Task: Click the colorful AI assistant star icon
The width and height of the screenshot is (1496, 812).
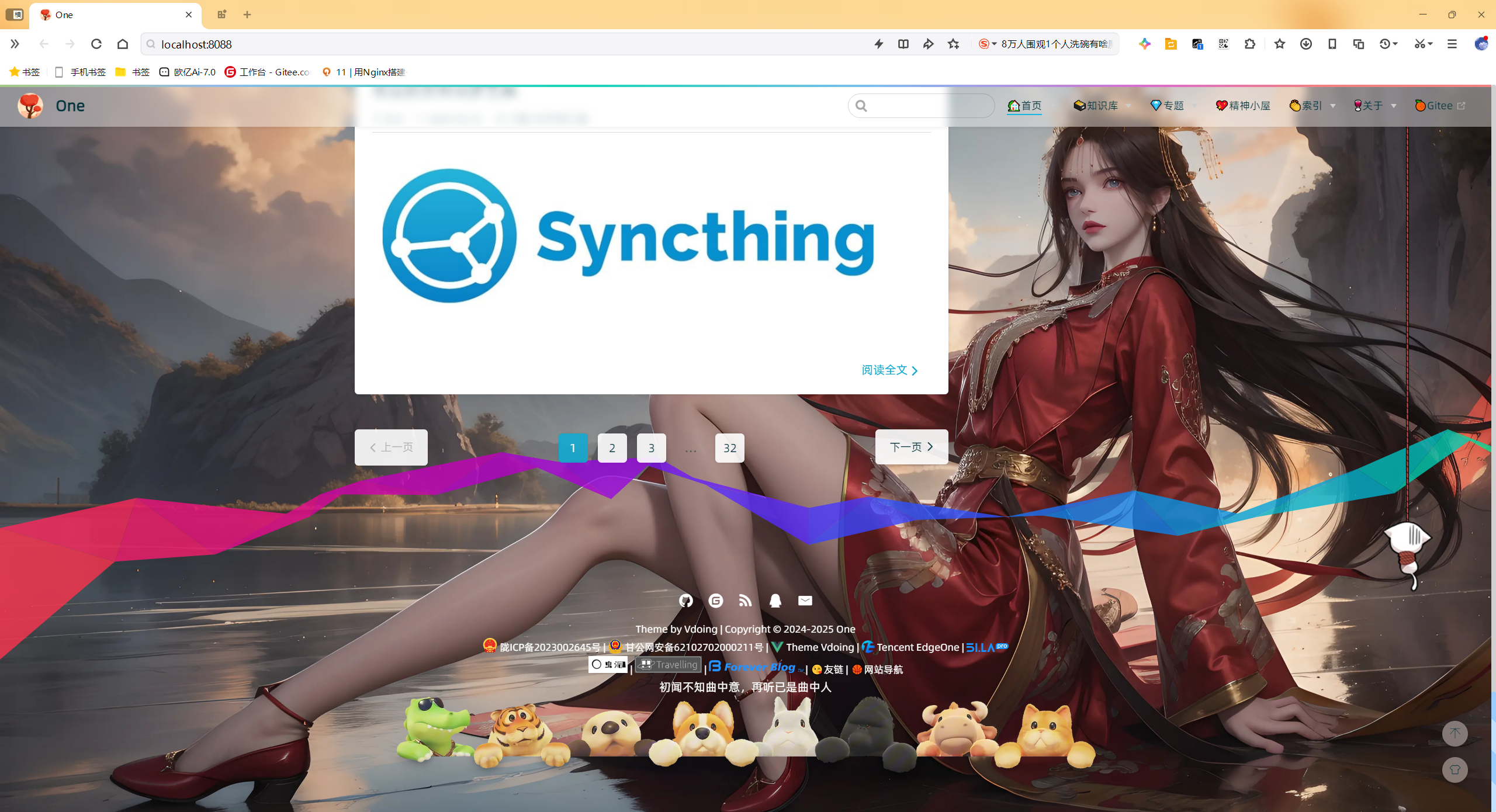Action: 1145,44
